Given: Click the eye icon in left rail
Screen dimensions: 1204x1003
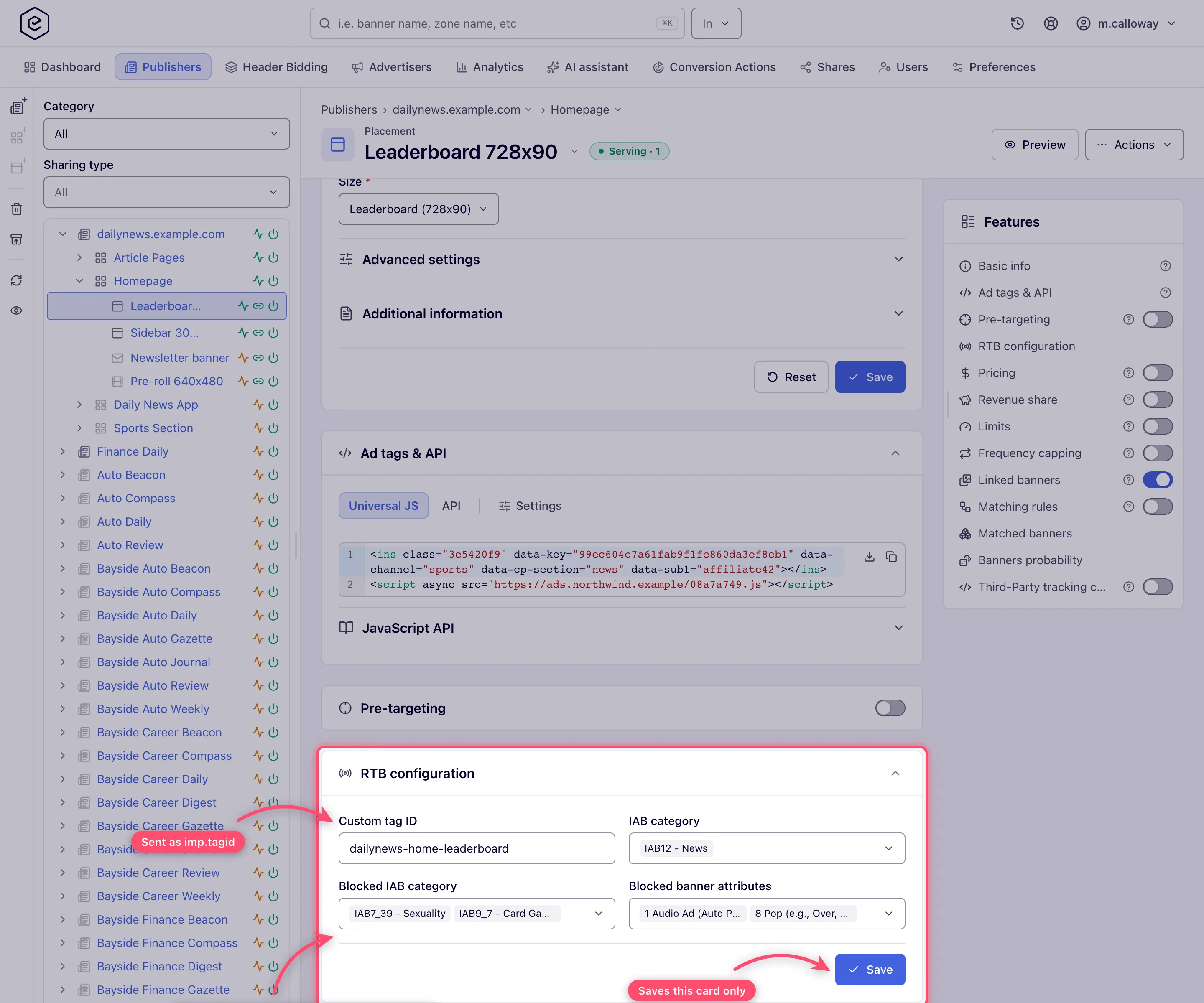Looking at the screenshot, I should tap(17, 311).
